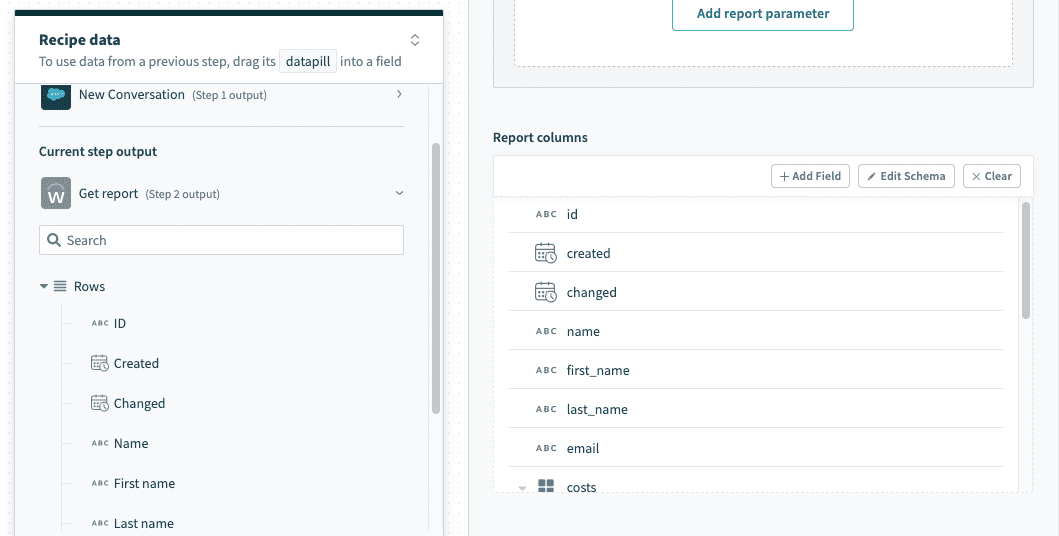Image resolution: width=1059 pixels, height=536 pixels.
Task: Click the ABC icon beside id column
Action: tap(546, 214)
